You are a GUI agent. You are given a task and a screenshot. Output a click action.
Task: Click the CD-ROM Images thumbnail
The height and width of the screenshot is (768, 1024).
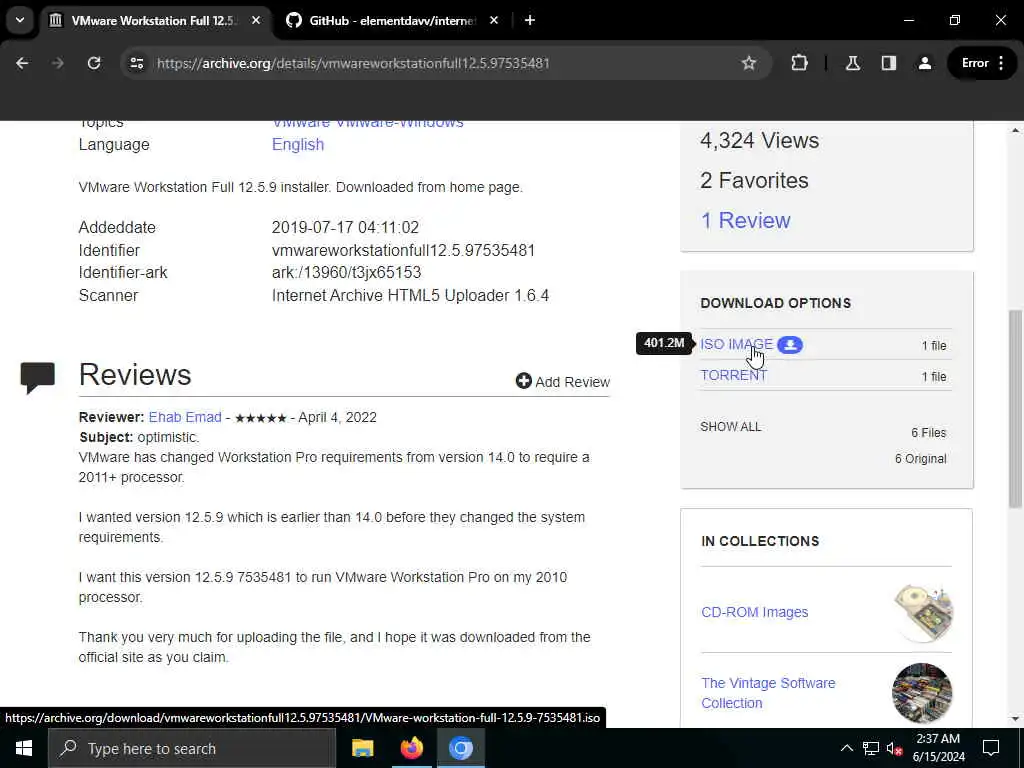tap(922, 613)
